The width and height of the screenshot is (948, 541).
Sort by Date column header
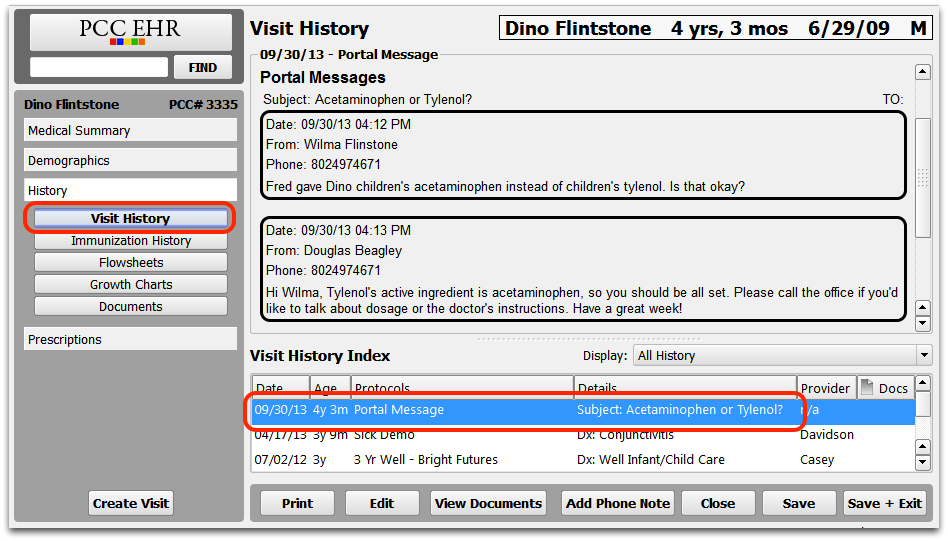(281, 387)
